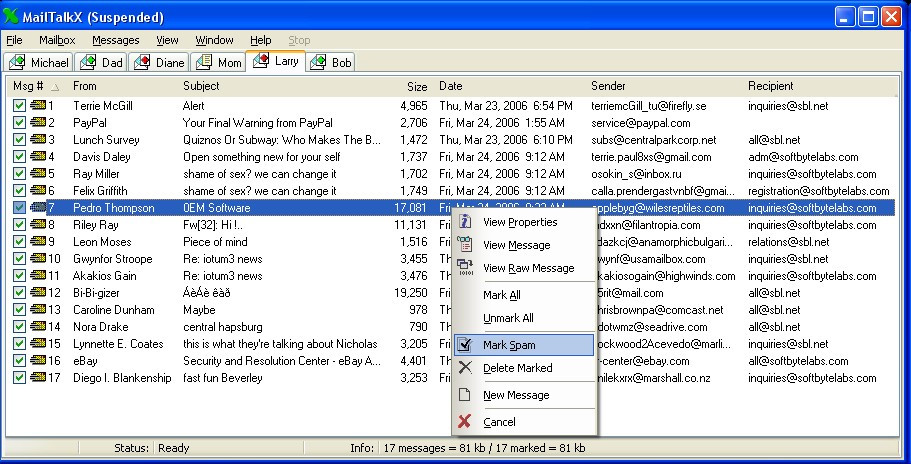
Task: Click the envelope icon of message 2
Action: pyautogui.click(x=38, y=123)
